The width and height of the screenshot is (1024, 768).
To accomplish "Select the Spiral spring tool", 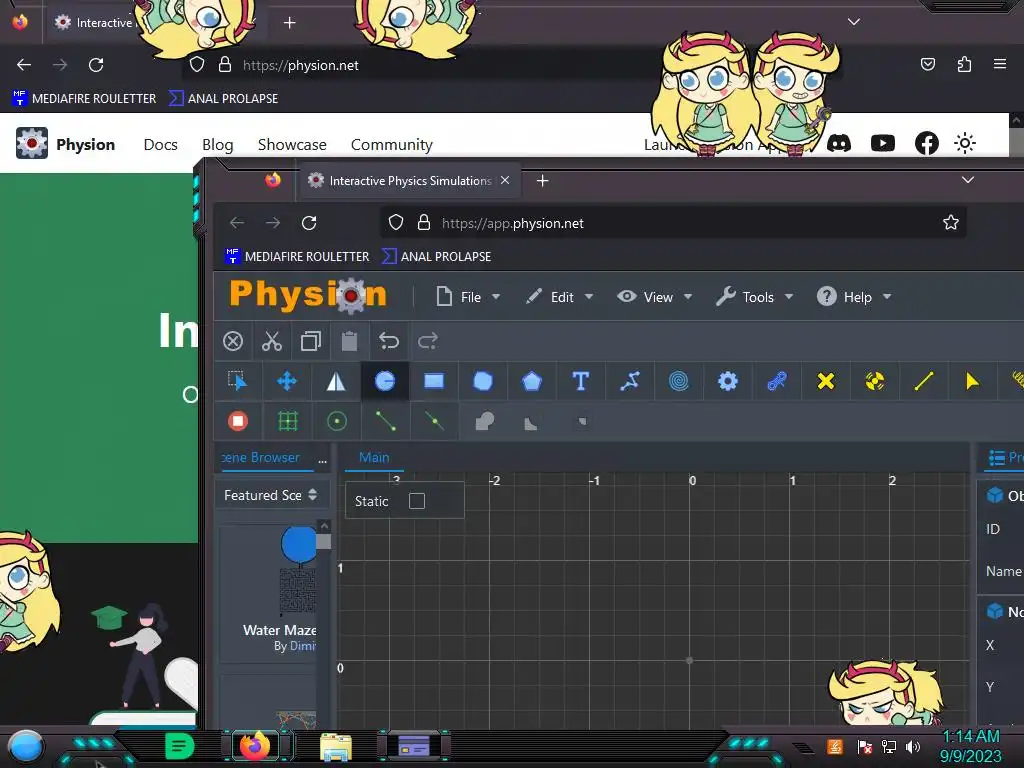I will [679, 381].
